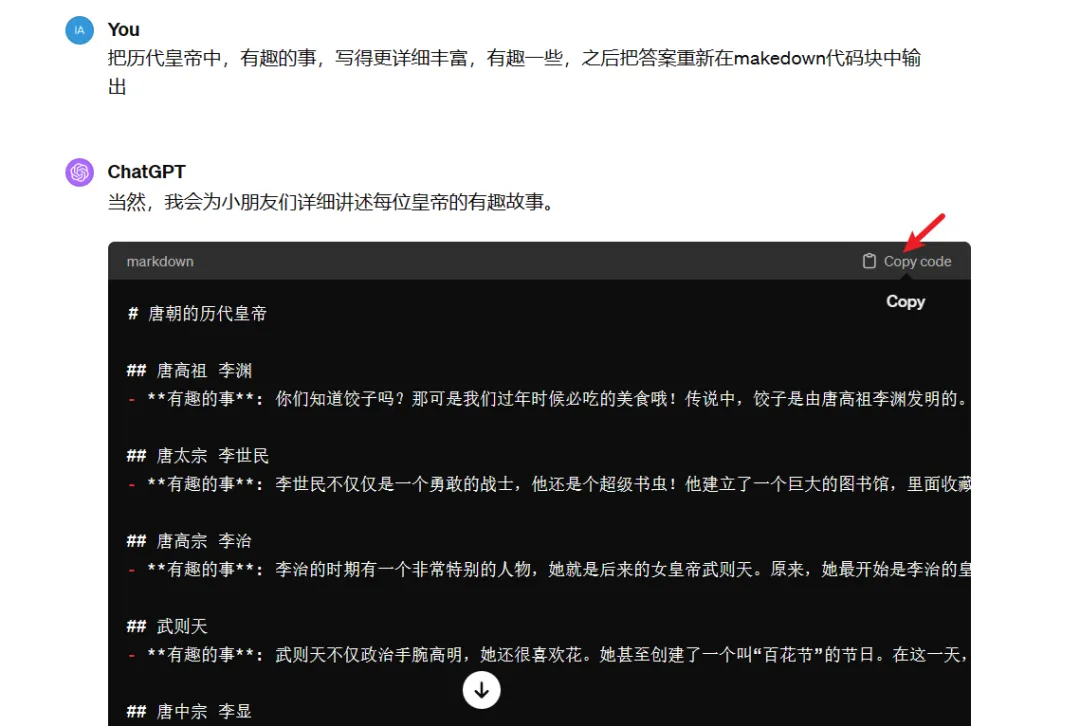Screen dimensions: 1080x726
Task: Click the 唐中宗 李显 section heading
Action: 188,711
